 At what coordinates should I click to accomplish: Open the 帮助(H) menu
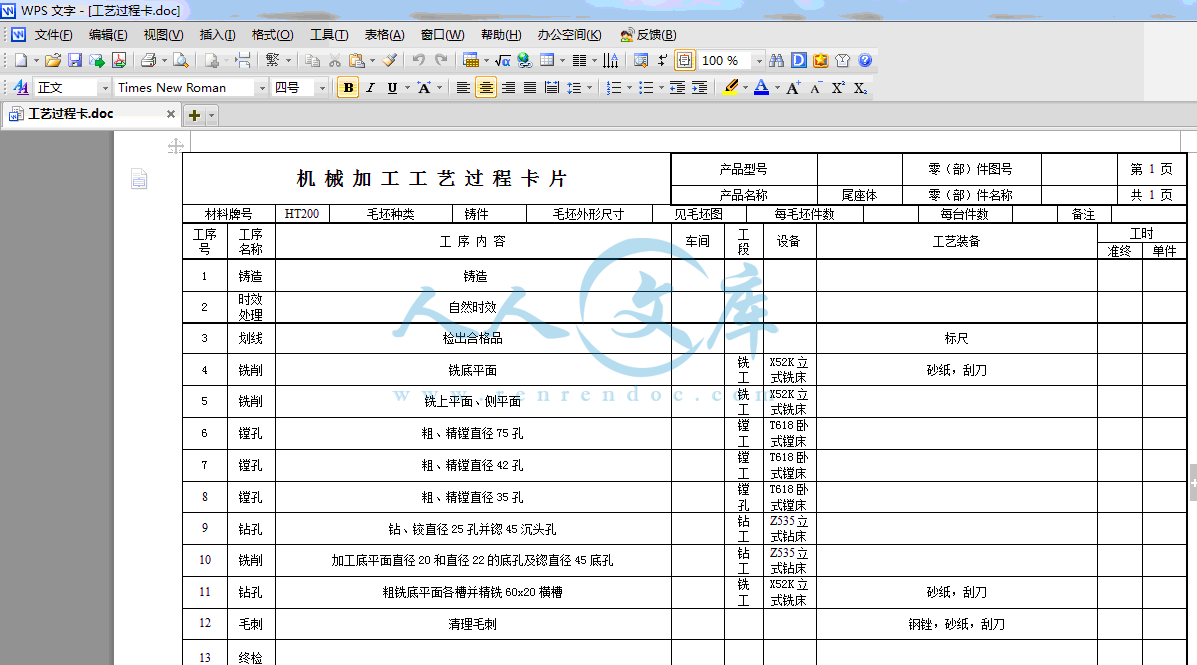tap(501, 34)
